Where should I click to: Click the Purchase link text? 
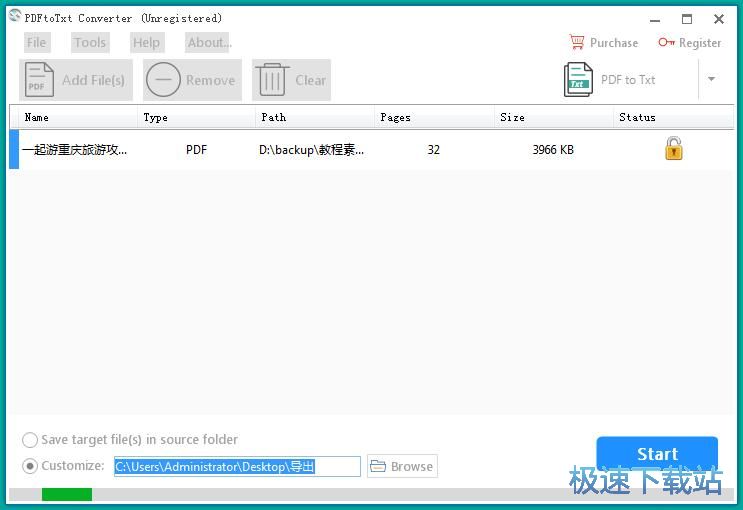pyautogui.click(x=614, y=43)
